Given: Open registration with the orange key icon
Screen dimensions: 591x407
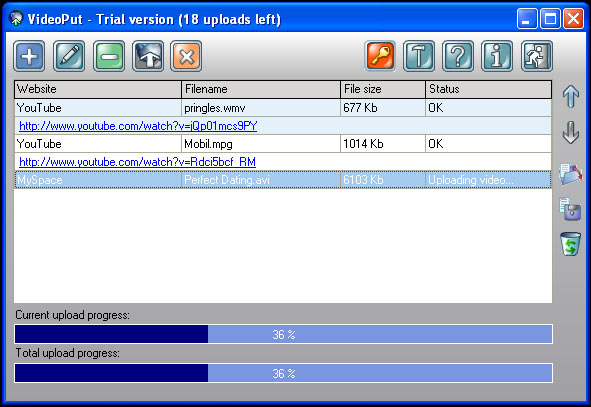Looking at the screenshot, I should (380, 57).
